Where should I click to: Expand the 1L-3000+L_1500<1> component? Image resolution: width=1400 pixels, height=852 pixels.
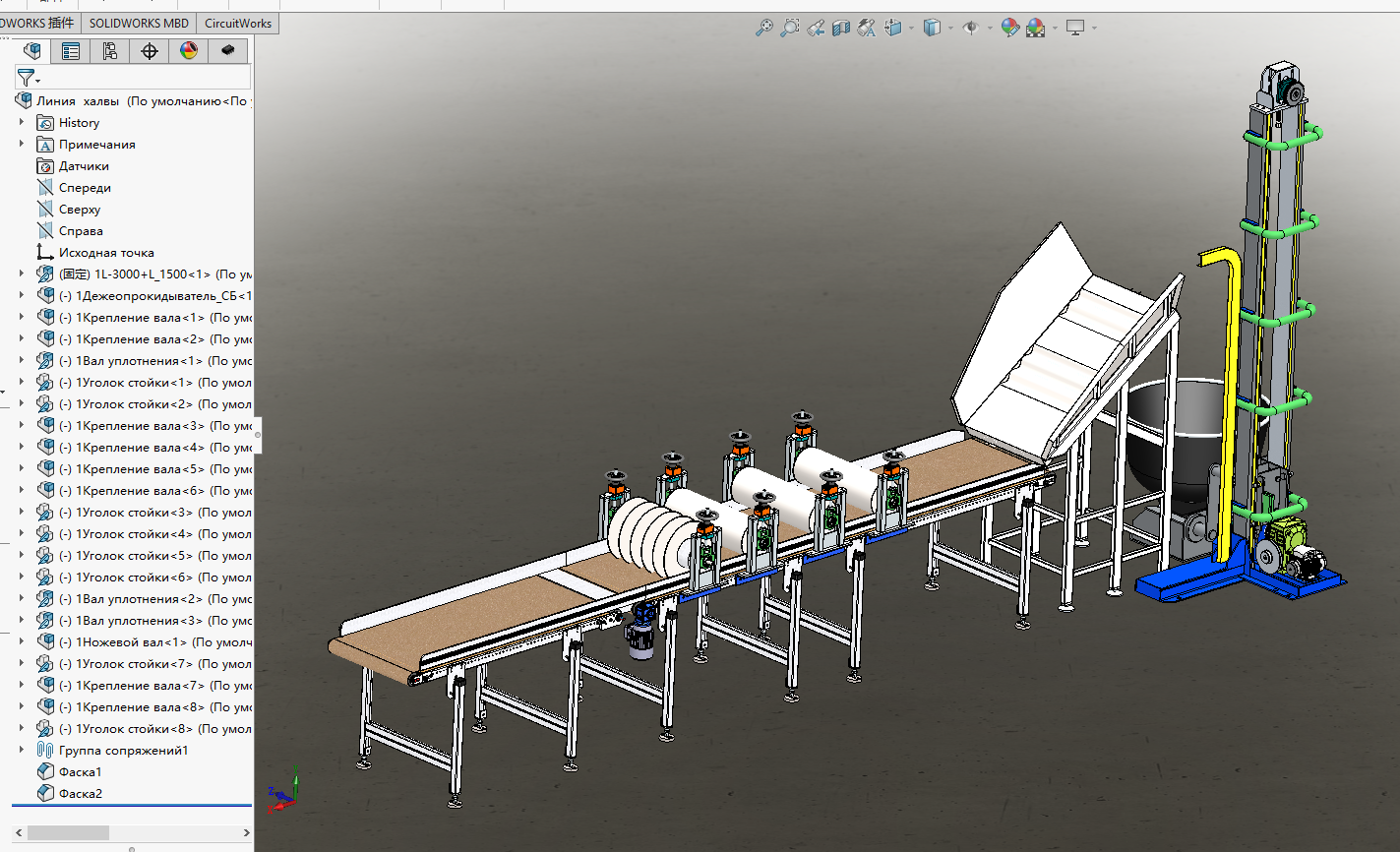point(22,274)
